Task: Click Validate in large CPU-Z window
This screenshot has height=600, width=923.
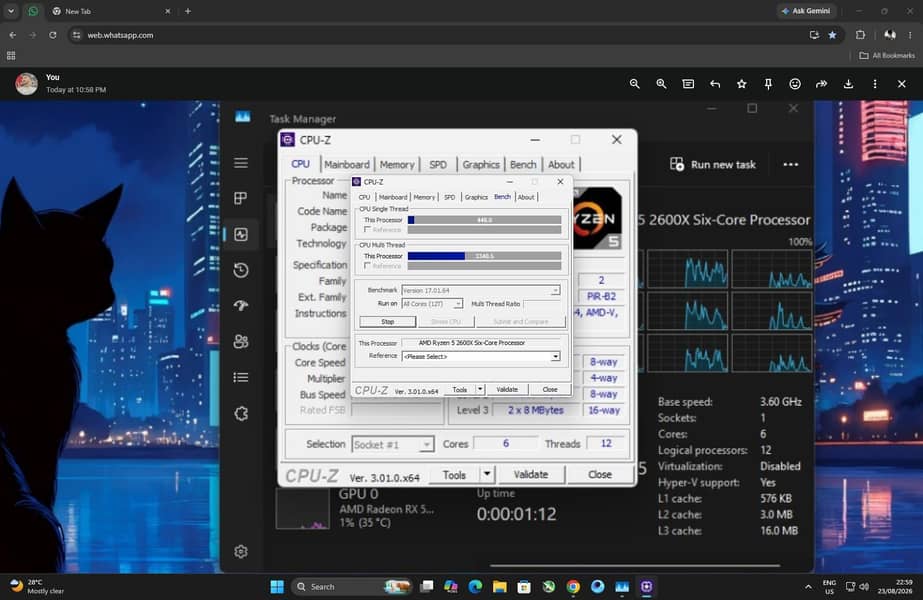Action: tap(530, 474)
